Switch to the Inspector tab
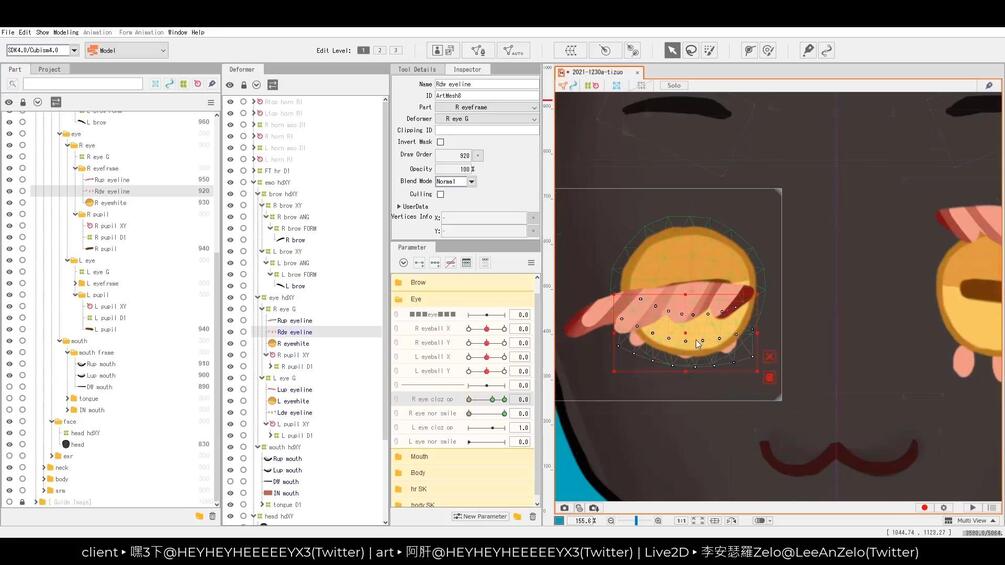 pyautogui.click(x=467, y=69)
